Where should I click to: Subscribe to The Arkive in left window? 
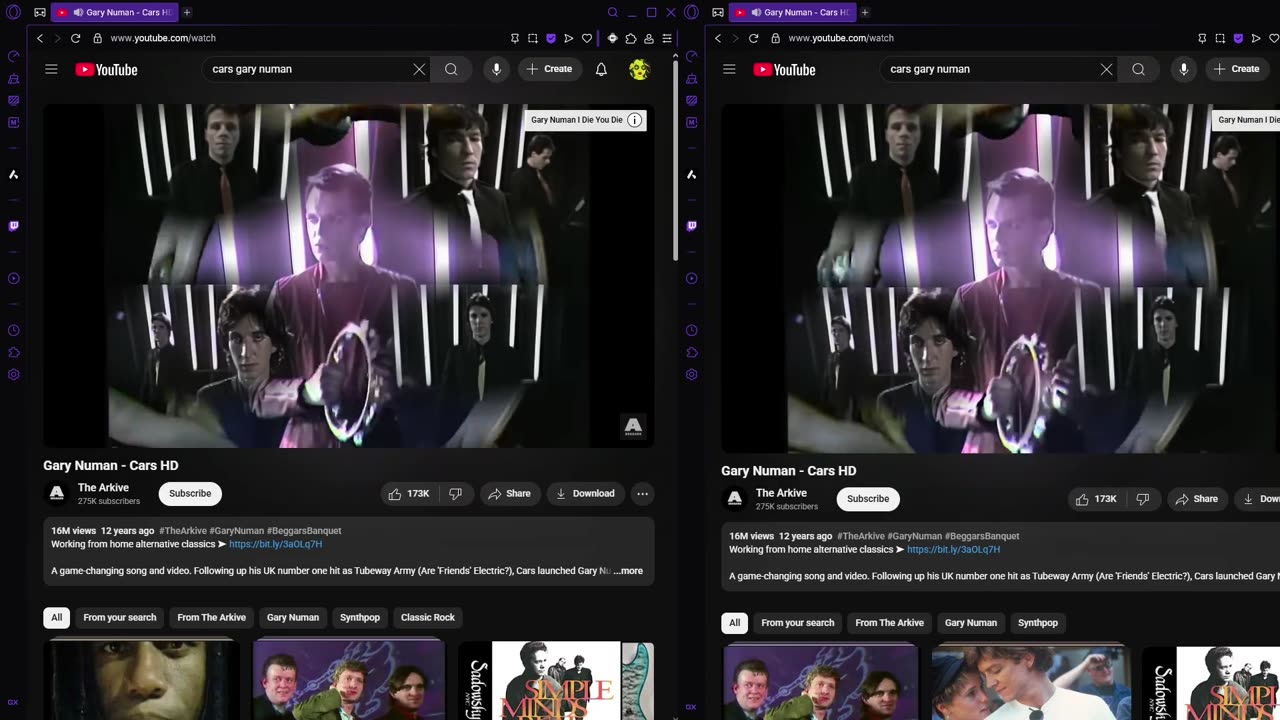[x=190, y=493]
